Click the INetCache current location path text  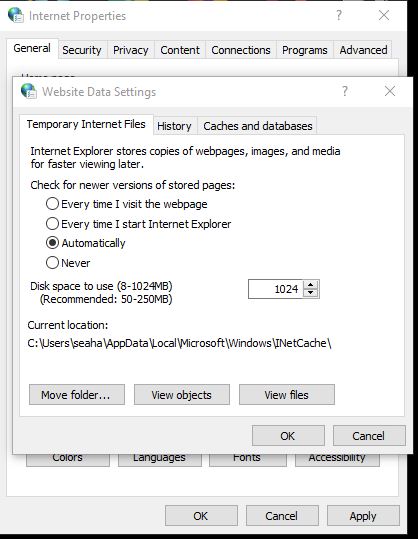(179, 343)
